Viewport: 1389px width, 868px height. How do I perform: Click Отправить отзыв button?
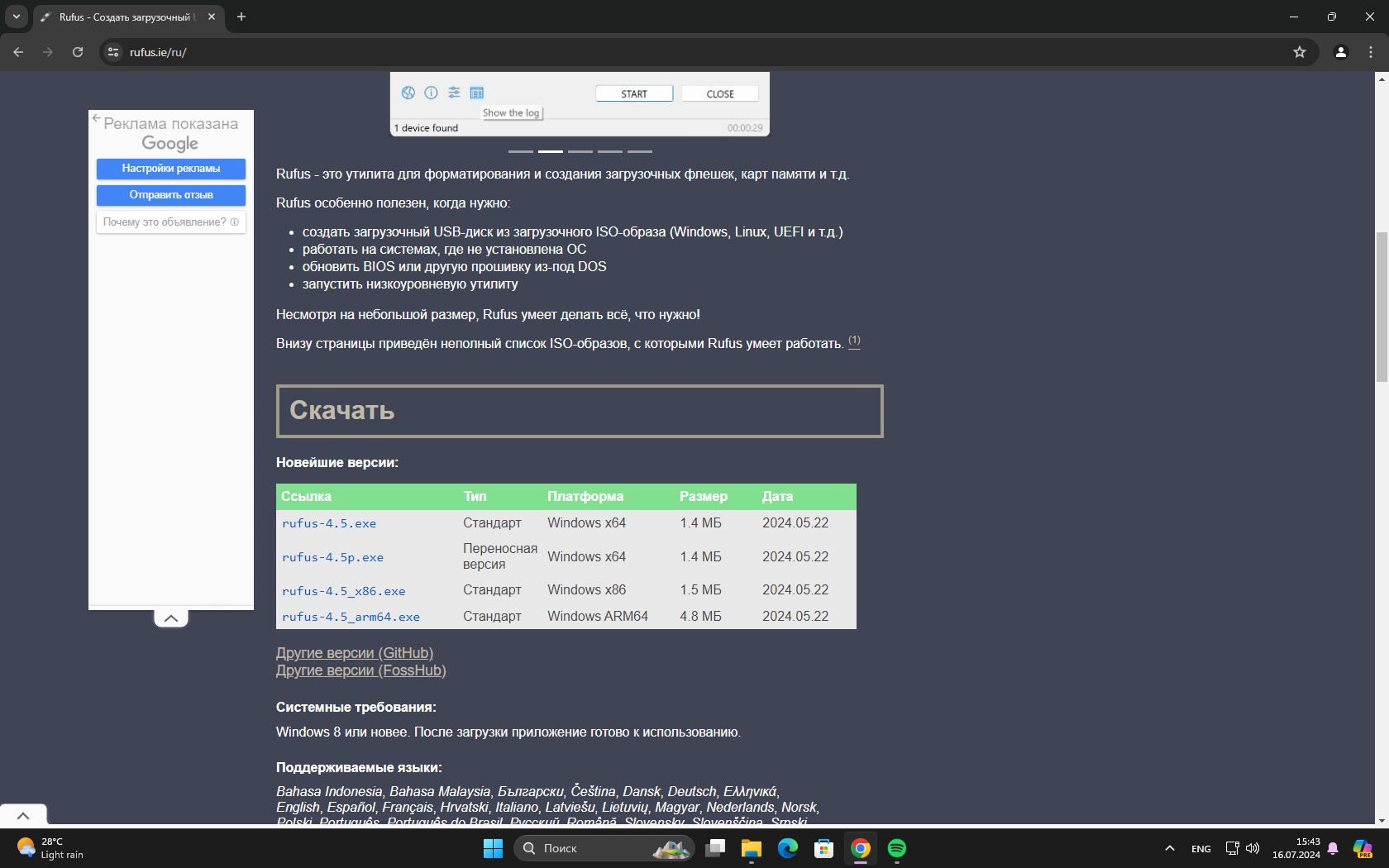click(x=171, y=195)
